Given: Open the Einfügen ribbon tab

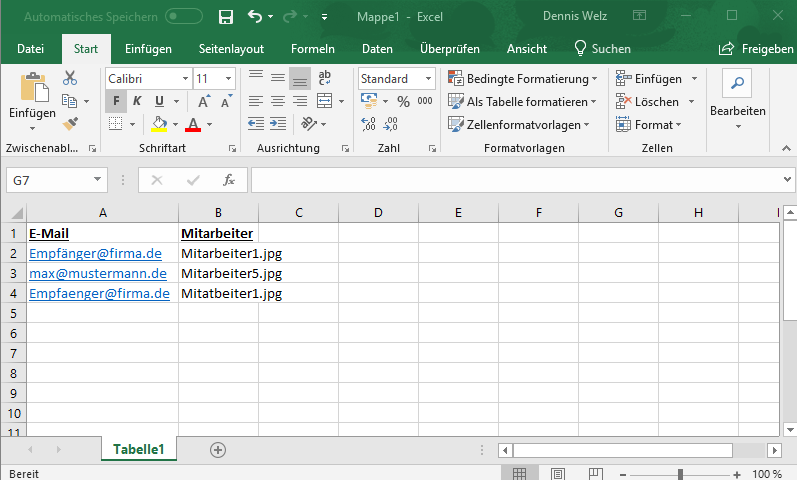Looking at the screenshot, I should 148,48.
